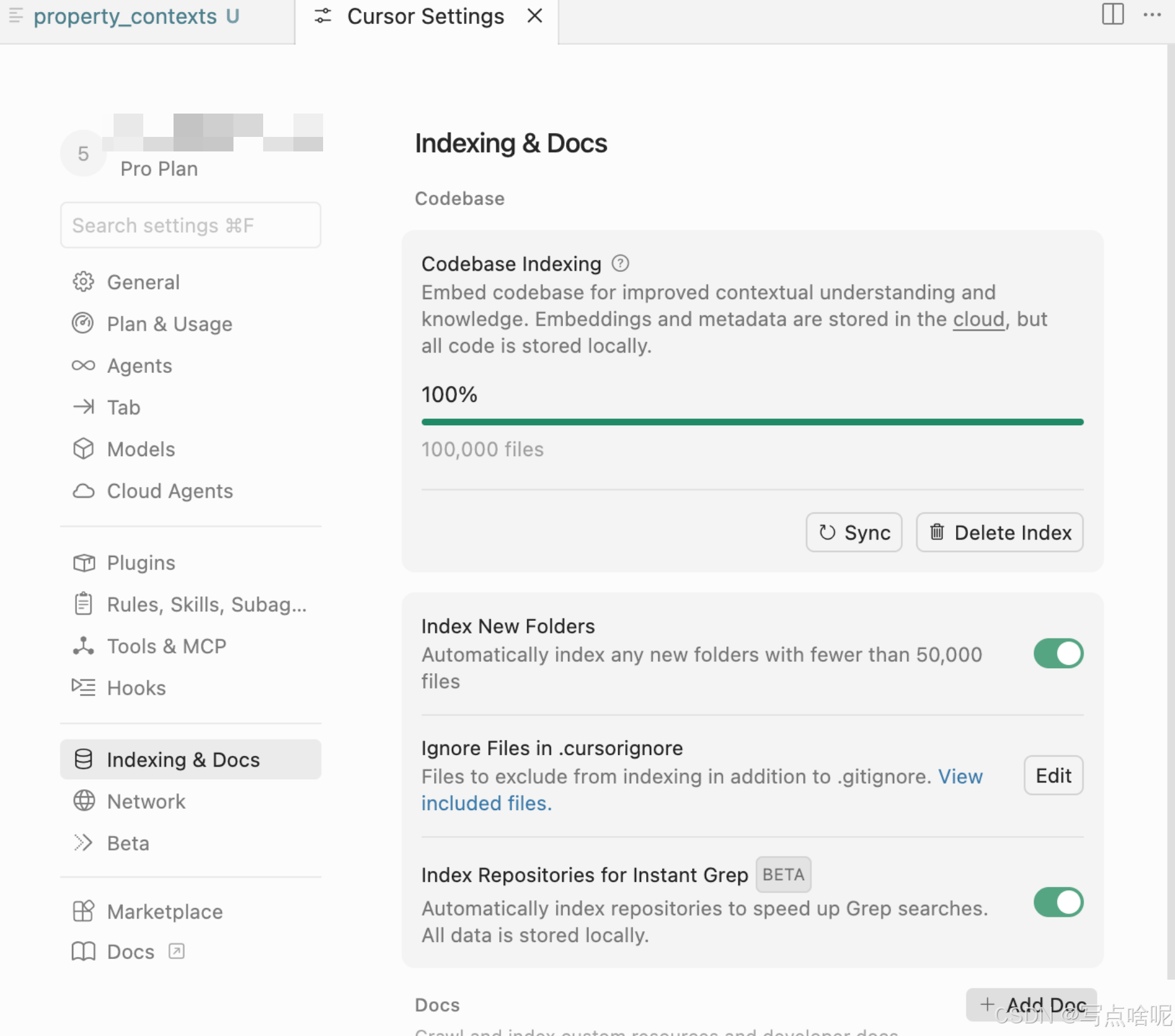Click the View included files link
The image size is (1175, 1036).
click(x=486, y=803)
